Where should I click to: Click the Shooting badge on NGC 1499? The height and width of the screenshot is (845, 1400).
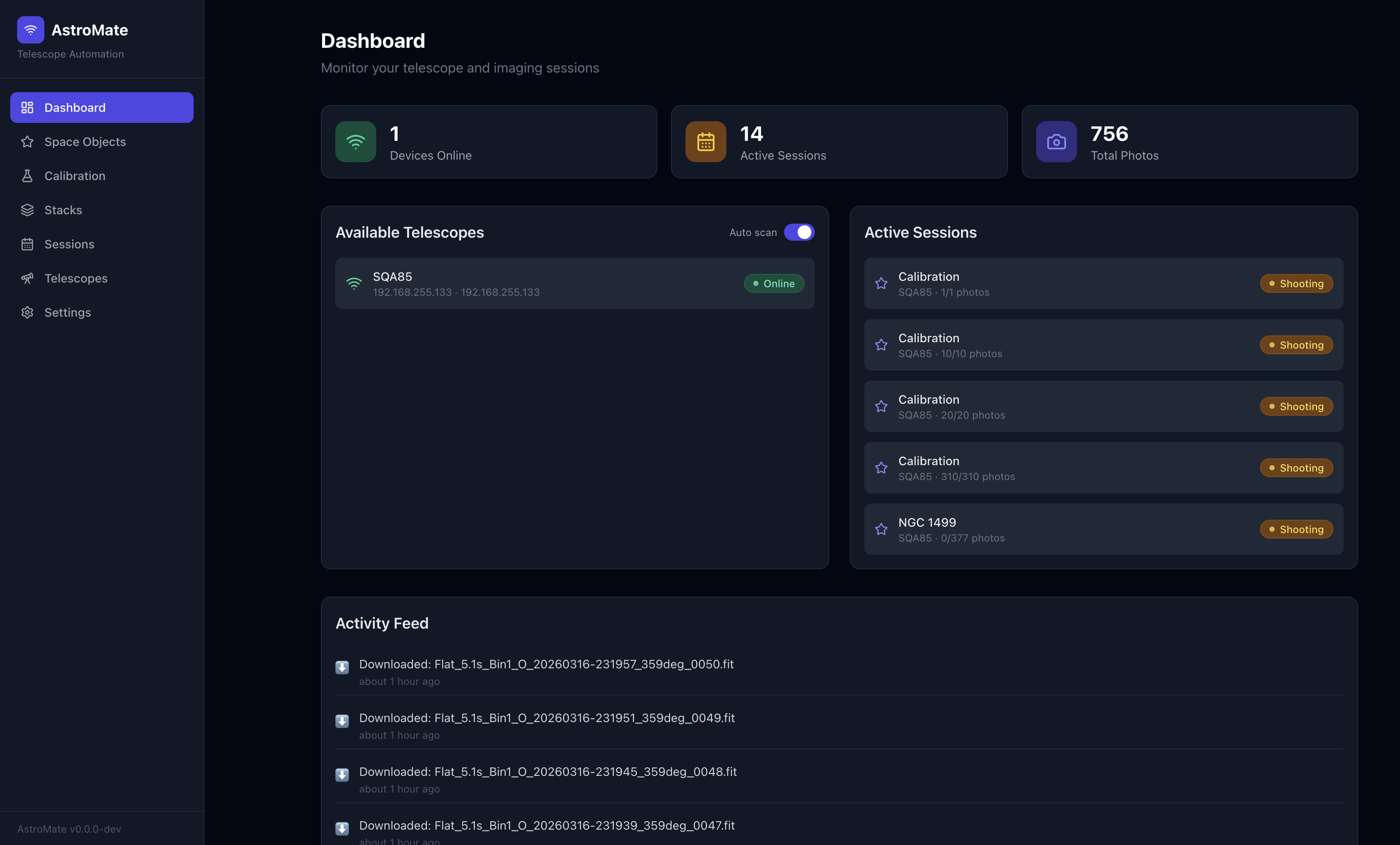point(1296,529)
